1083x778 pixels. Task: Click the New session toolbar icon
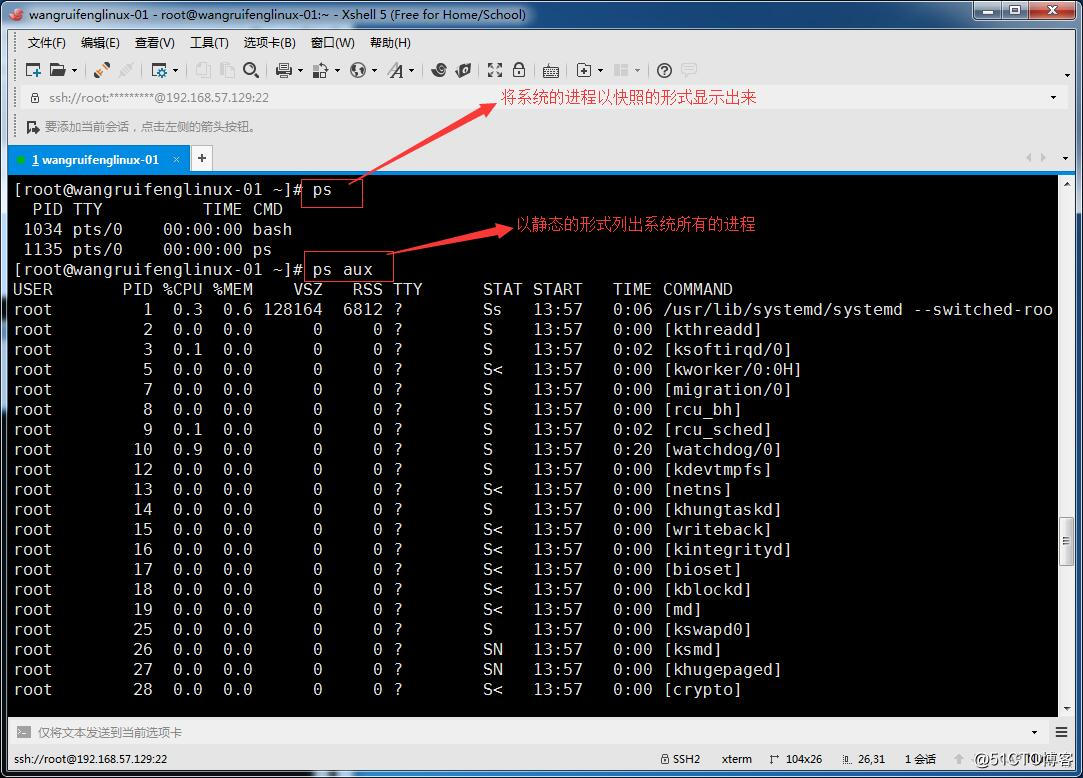pos(32,70)
